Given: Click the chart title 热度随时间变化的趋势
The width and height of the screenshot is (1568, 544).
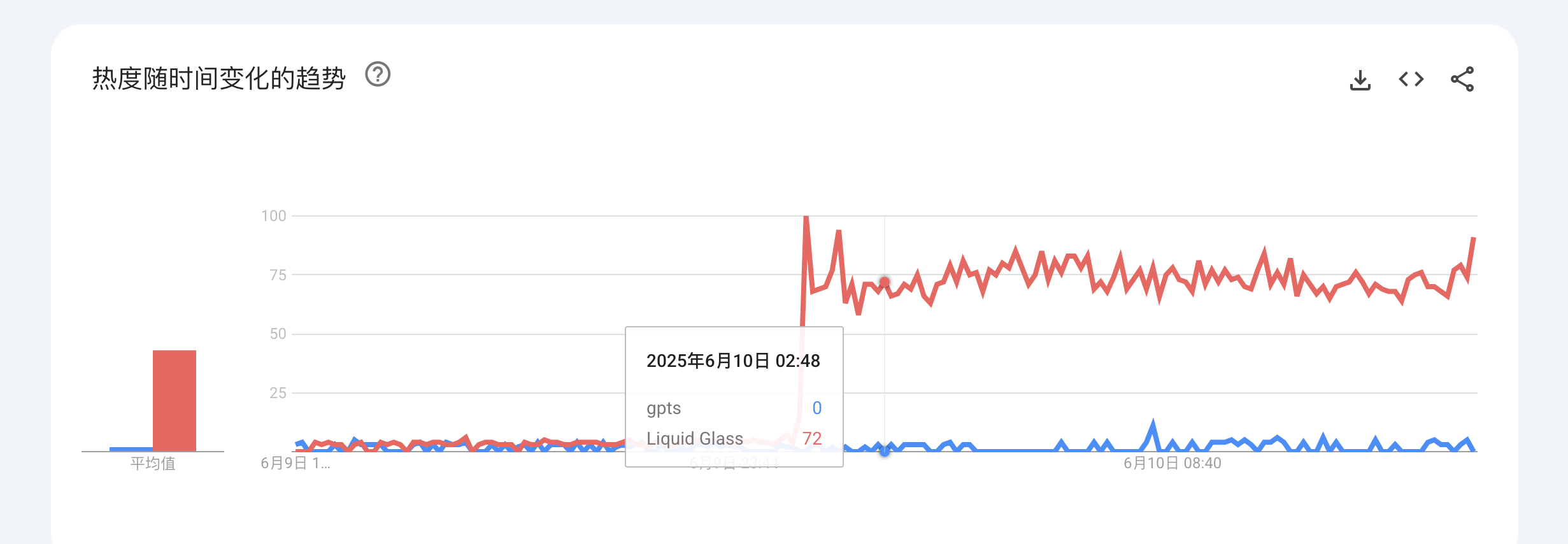Looking at the screenshot, I should pyautogui.click(x=219, y=78).
